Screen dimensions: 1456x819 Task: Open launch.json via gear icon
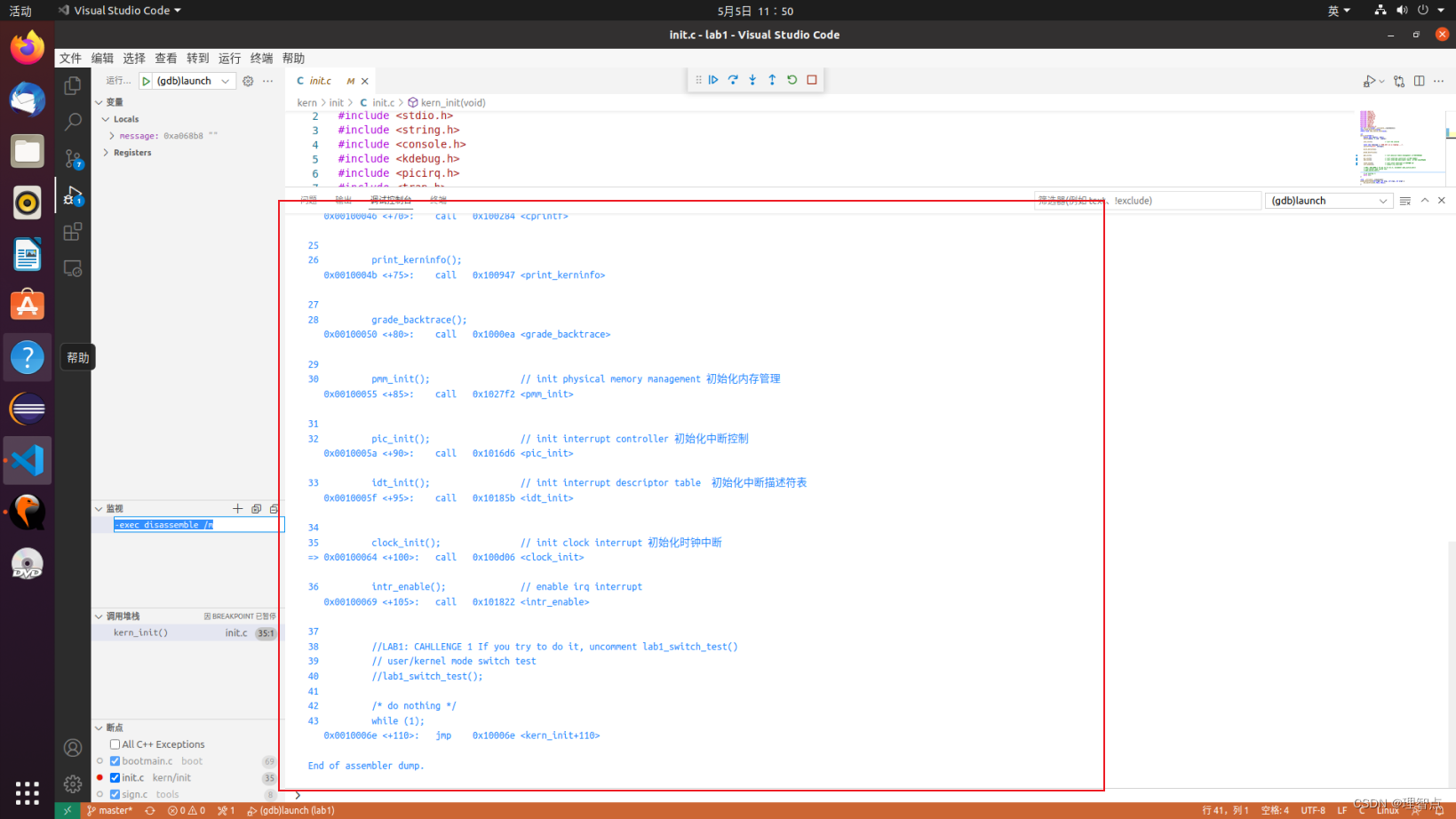point(248,81)
